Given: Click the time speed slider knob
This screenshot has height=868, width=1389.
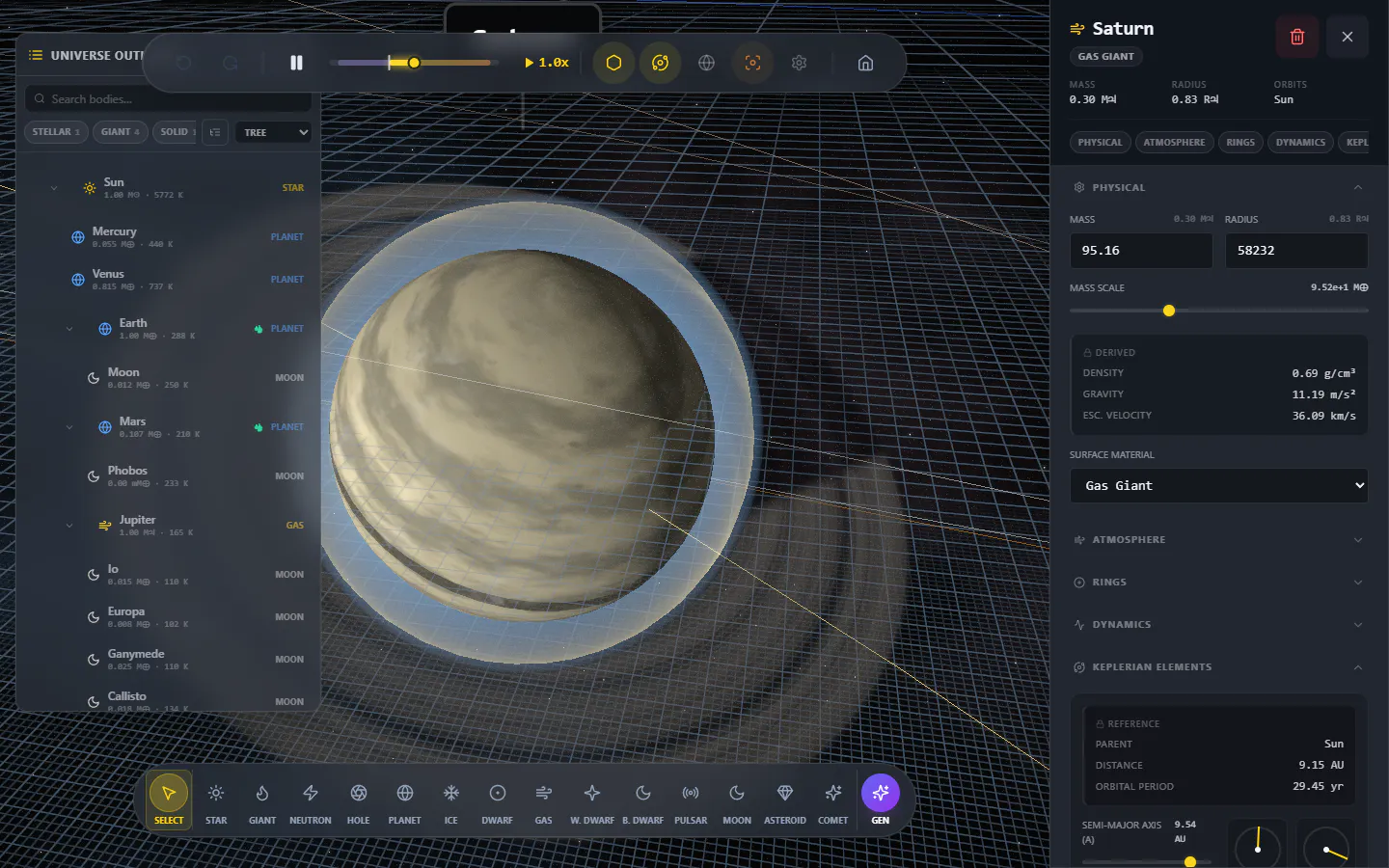Looking at the screenshot, I should (414, 63).
